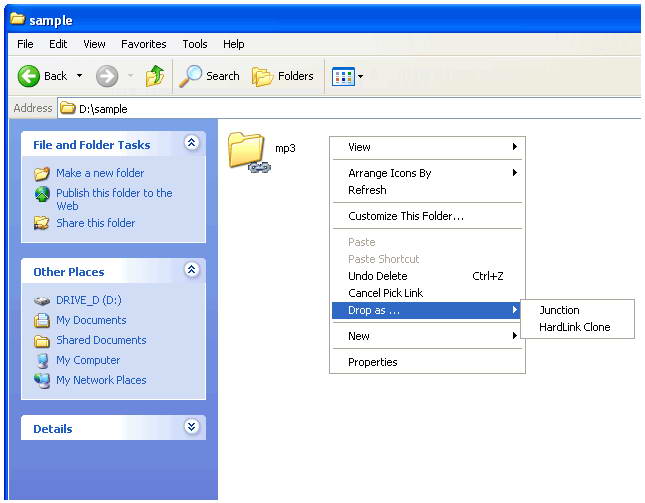Expand the Details panel
The image size is (645, 503).
click(191, 428)
